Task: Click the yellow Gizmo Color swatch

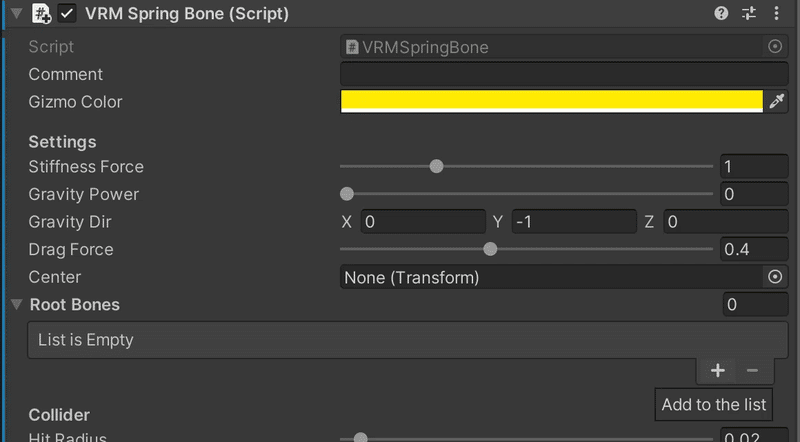Action: pos(551,101)
